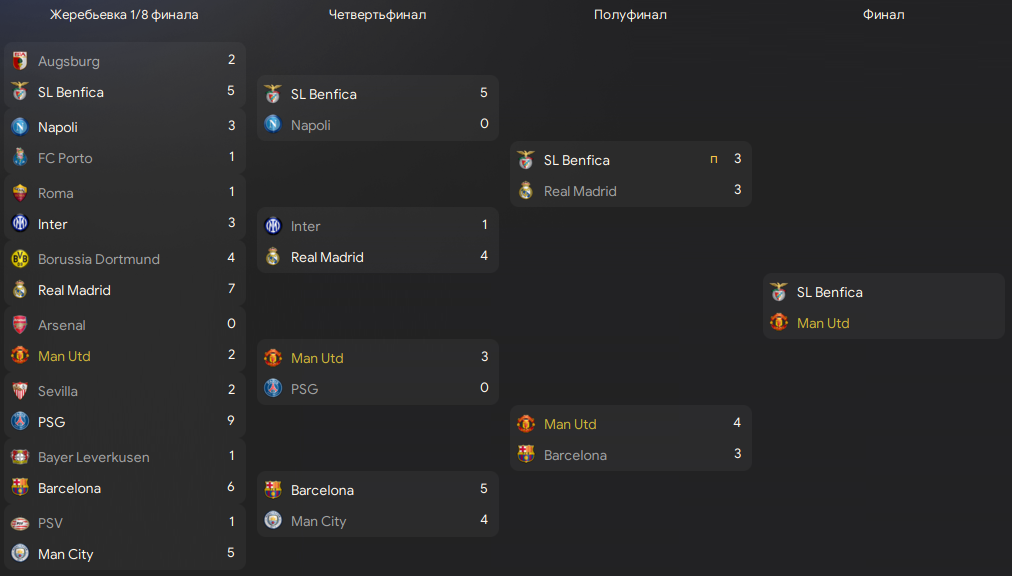
Task: Click the Roma club crest
Action: point(20,192)
